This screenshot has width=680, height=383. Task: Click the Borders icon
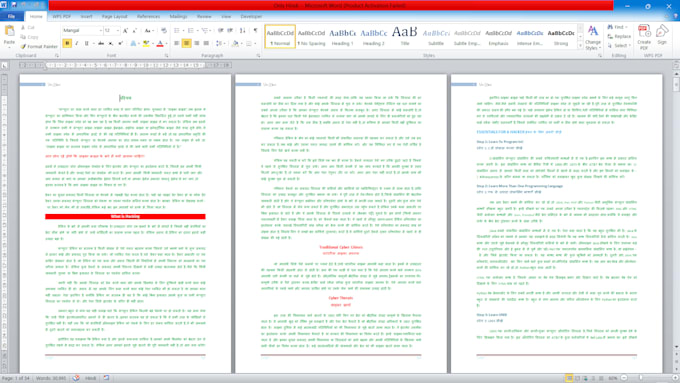250,43
